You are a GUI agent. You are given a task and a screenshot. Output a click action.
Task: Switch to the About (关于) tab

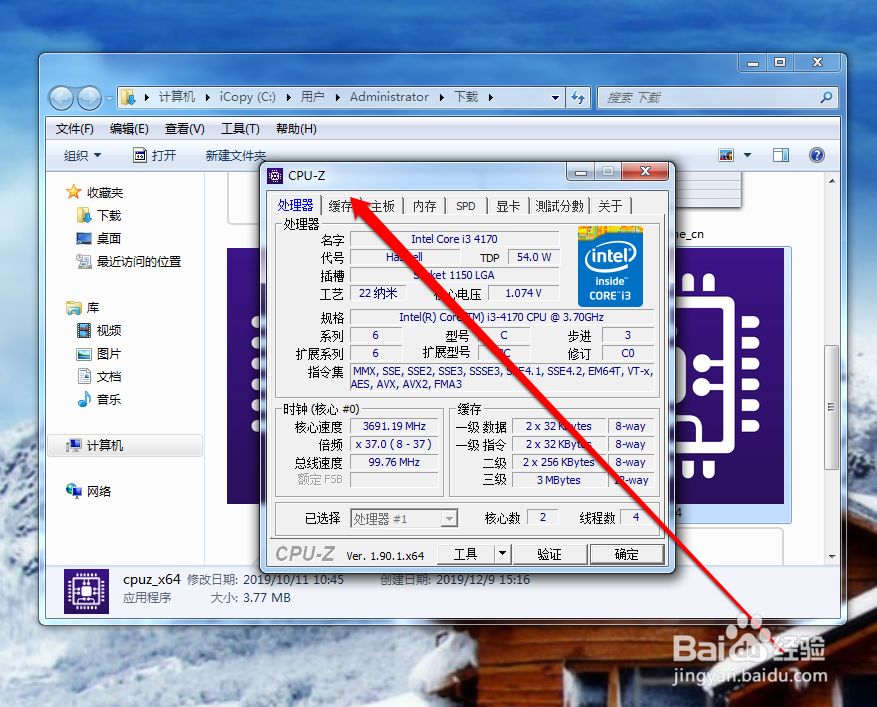point(610,206)
